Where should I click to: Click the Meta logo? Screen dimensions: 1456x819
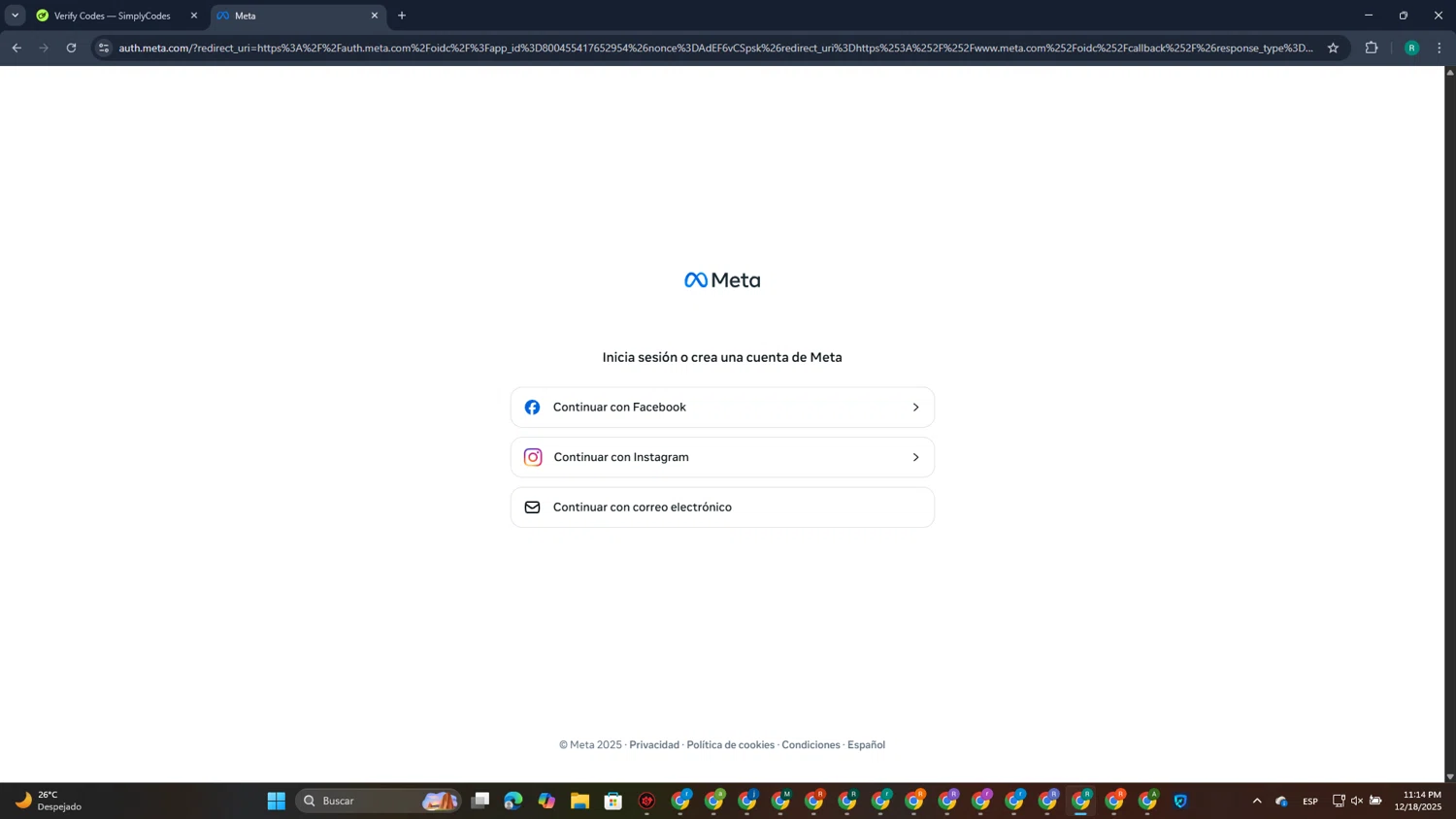722,280
